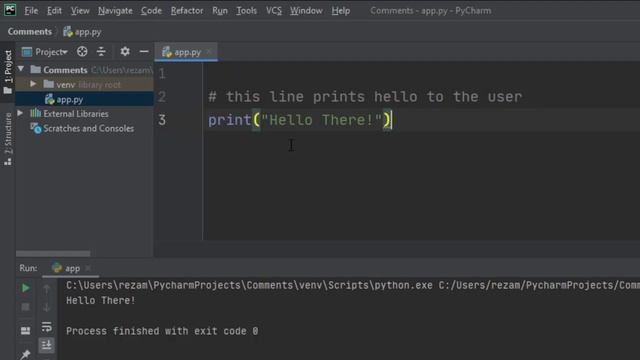This screenshot has height=360, width=640.
Task: Open the Help menu
Action: [341, 11]
